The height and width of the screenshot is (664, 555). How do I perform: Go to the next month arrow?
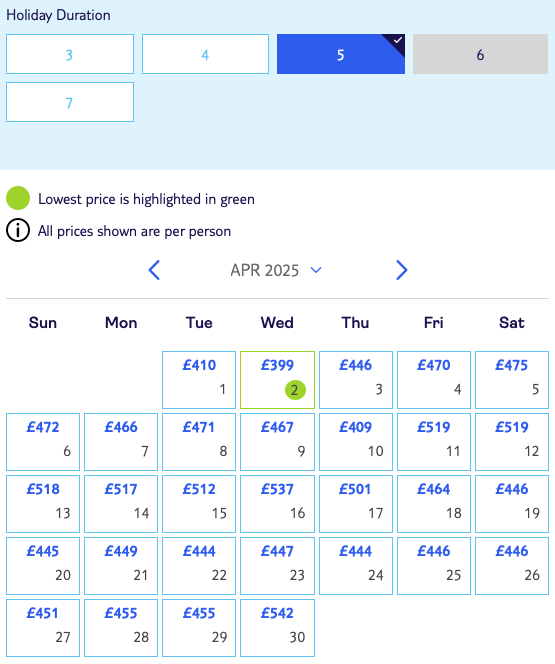[401, 270]
